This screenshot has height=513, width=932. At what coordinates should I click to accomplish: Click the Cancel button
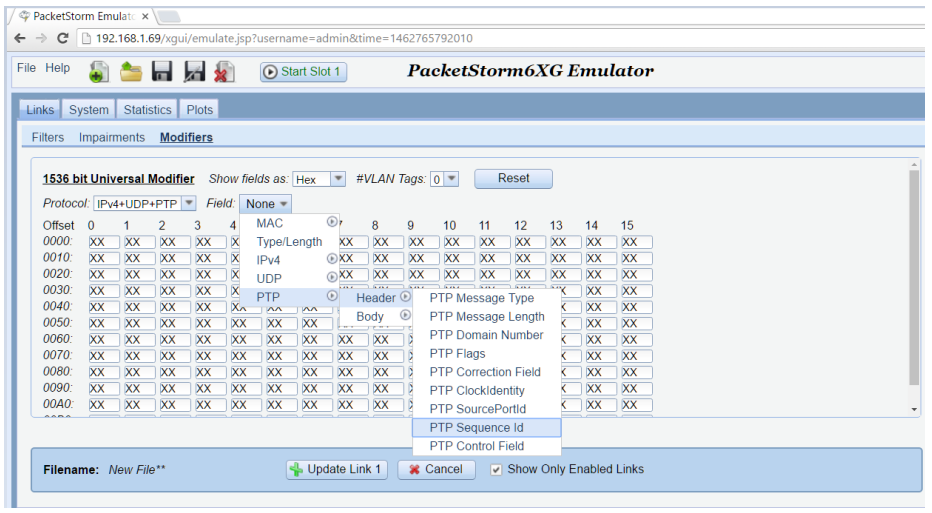[436, 470]
